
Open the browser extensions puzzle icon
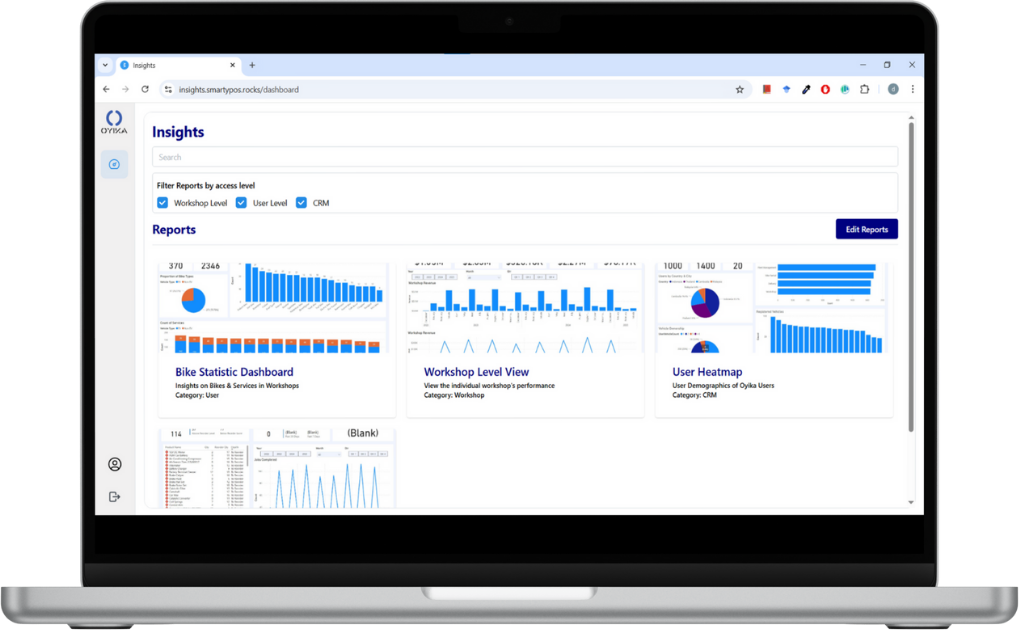tap(865, 89)
